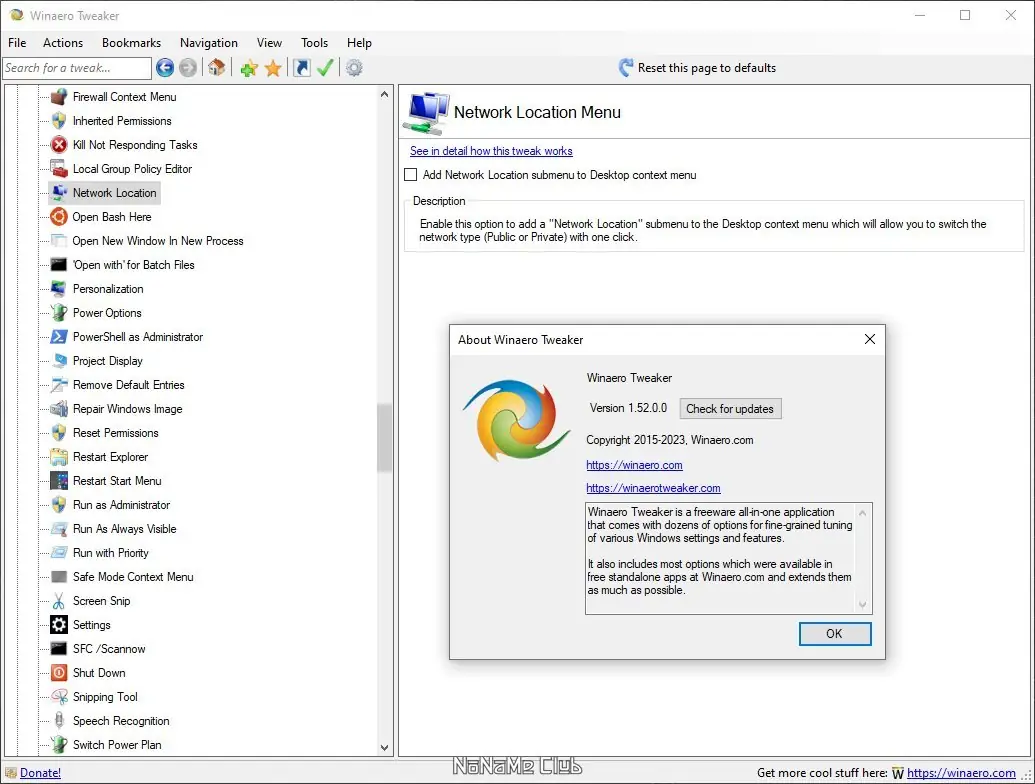This screenshot has width=1035, height=784.
Task: Select Run with Priority tree item
Action: pyautogui.click(x=111, y=553)
